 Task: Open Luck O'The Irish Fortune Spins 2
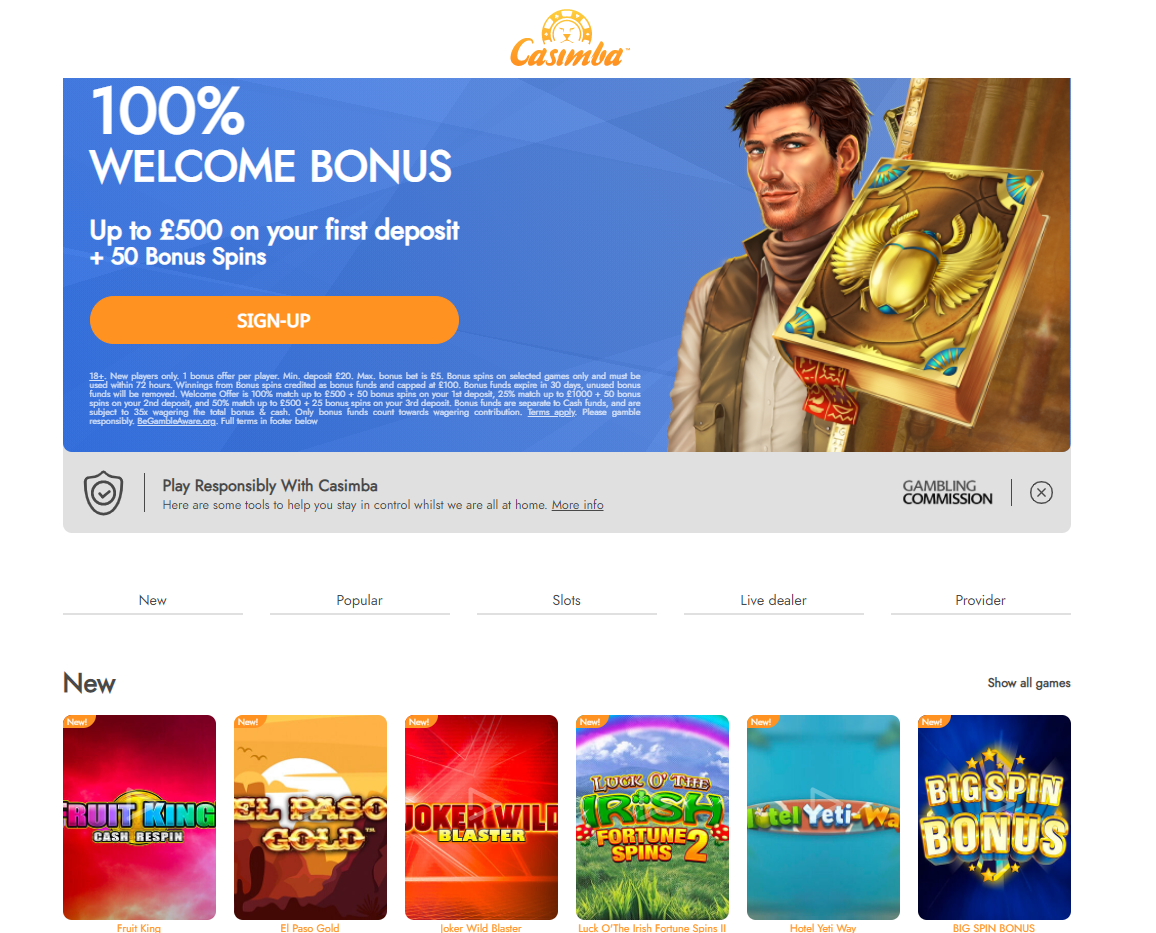[x=652, y=817]
